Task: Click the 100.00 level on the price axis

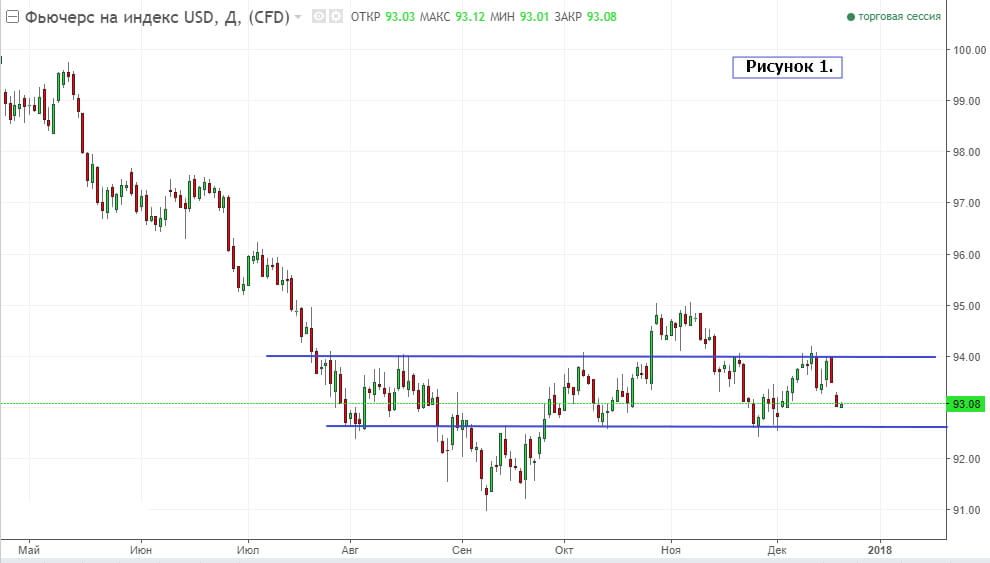Action: coord(967,50)
